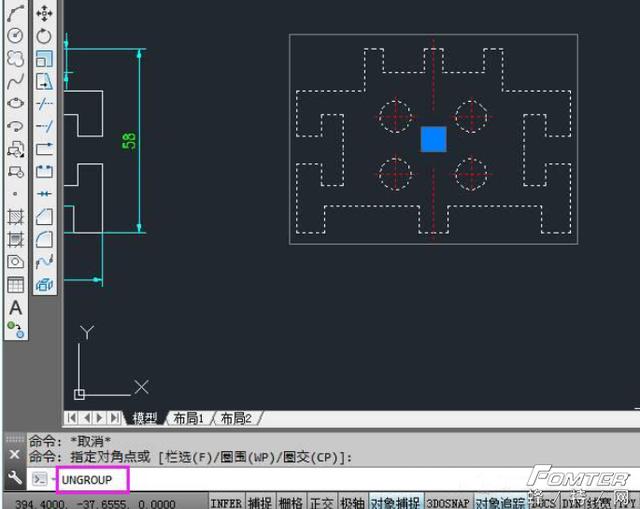Toggle 对象捕捉 object snap
The height and width of the screenshot is (509, 640).
tap(395, 502)
